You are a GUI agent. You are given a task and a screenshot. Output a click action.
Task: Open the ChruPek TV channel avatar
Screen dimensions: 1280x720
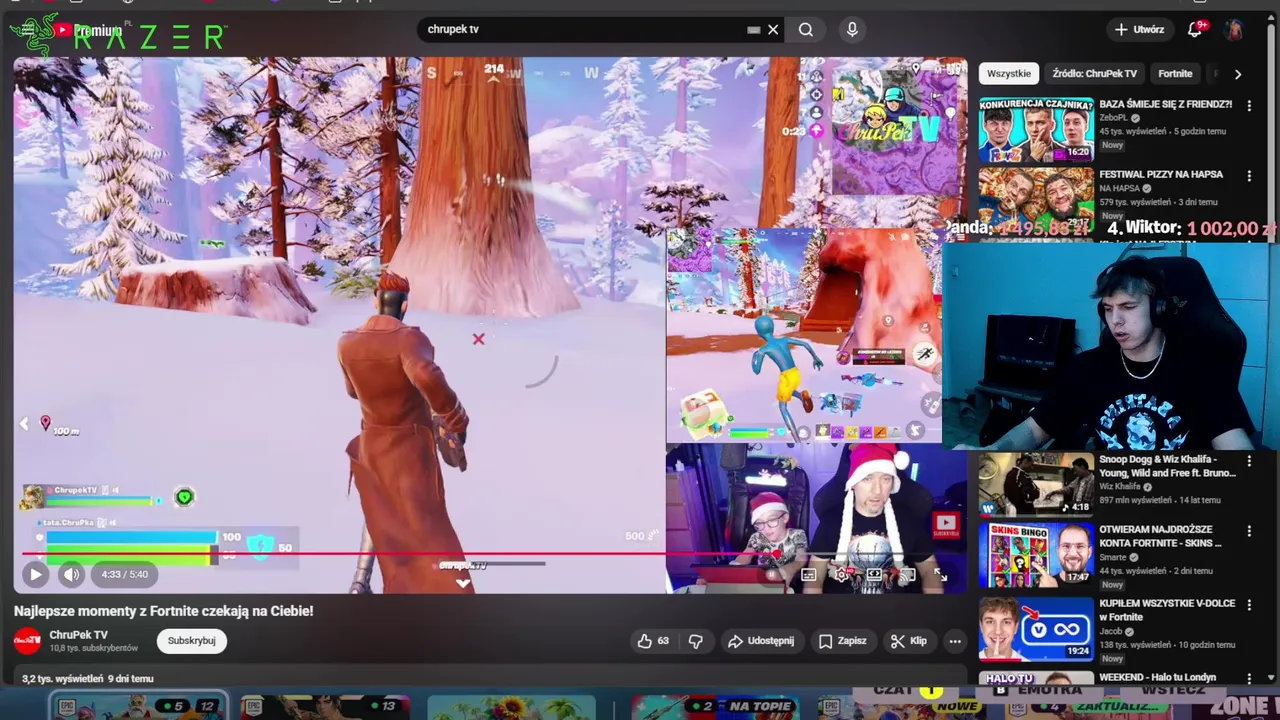27,641
